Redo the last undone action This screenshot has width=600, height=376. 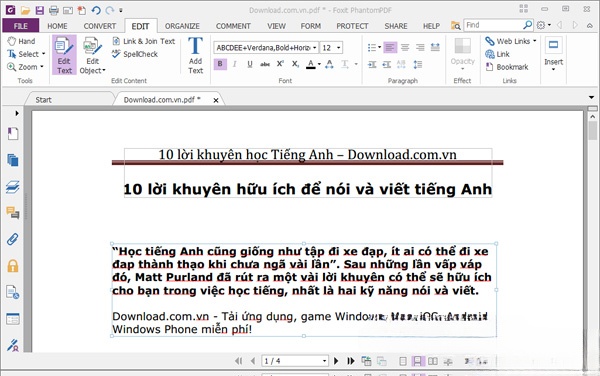(110, 10)
